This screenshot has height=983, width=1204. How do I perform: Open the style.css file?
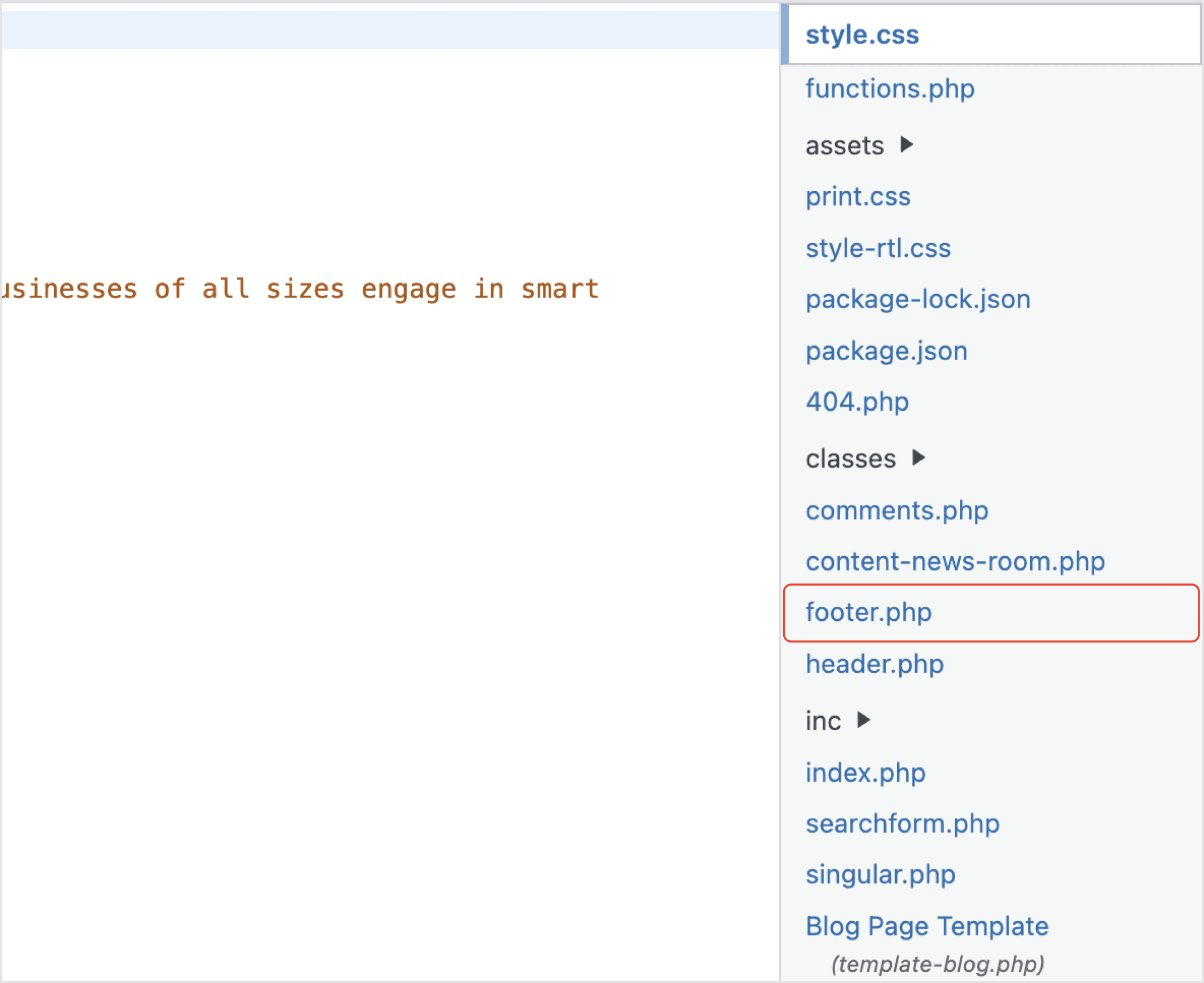click(x=861, y=35)
